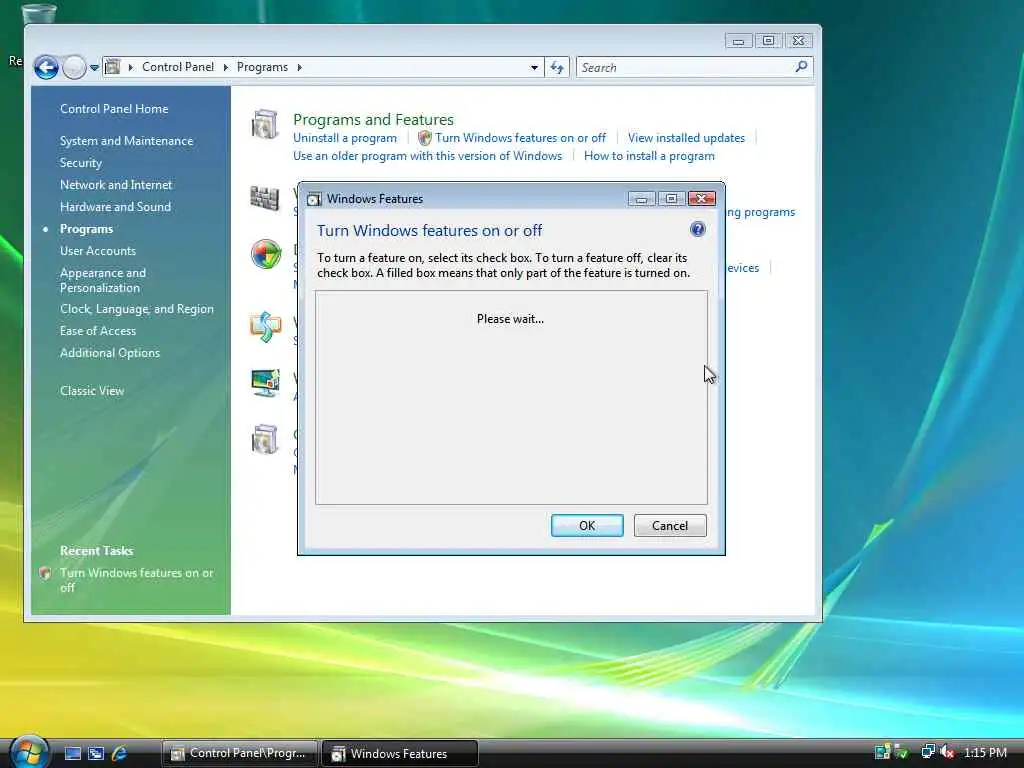Expand the arrow after Control Panel breadcrumb
Image resolution: width=1024 pixels, height=768 pixels.
225,67
